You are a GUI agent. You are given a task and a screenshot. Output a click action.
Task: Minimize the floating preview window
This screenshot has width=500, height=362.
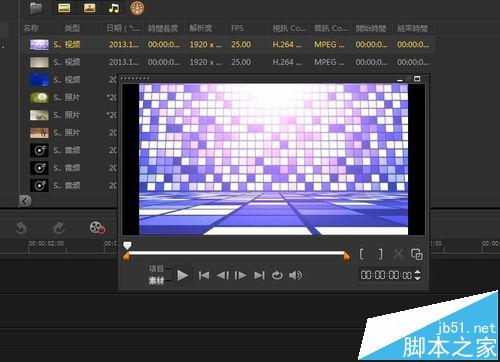(x=400, y=80)
